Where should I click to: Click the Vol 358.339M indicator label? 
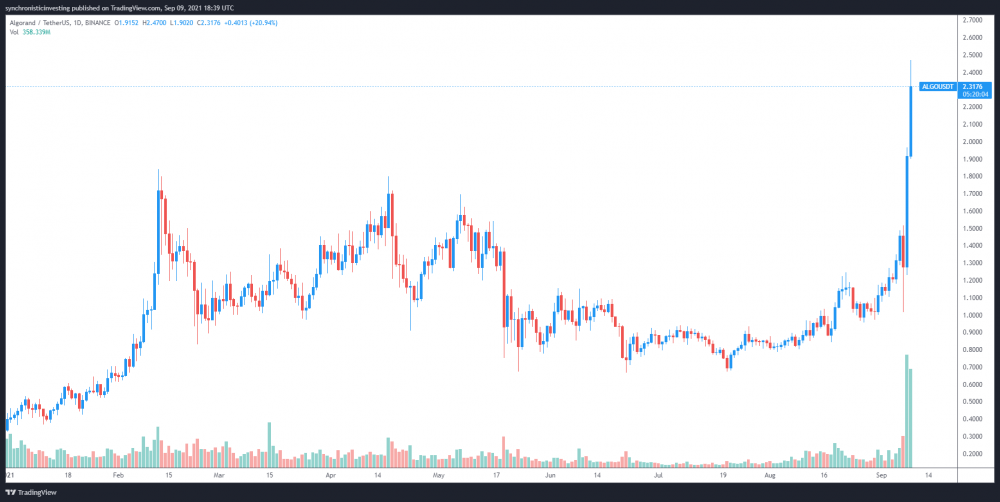click(x=28, y=31)
